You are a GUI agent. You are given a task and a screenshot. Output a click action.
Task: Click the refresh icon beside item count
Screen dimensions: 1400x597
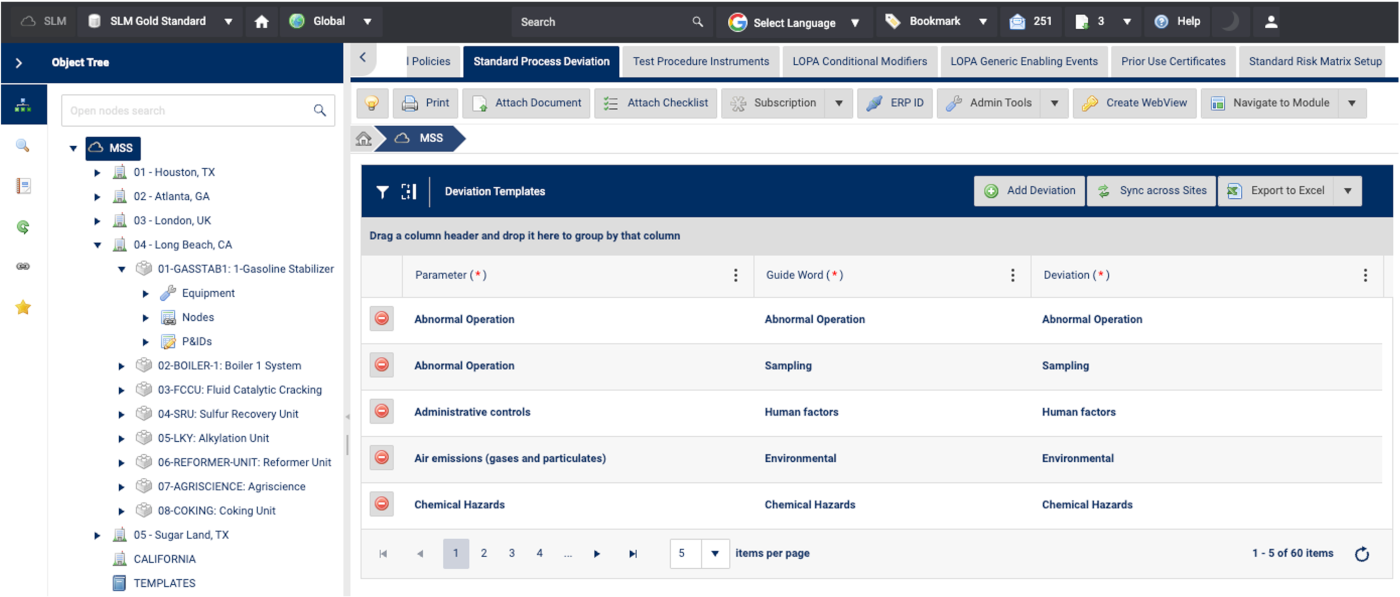pos(1361,554)
